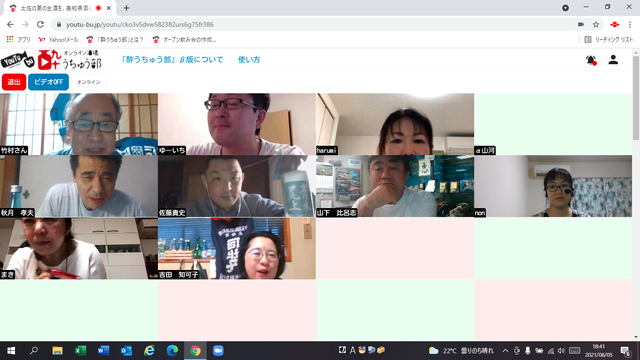Bookmark this page with star icon
The height and width of the screenshot is (360, 640).
click(596, 24)
